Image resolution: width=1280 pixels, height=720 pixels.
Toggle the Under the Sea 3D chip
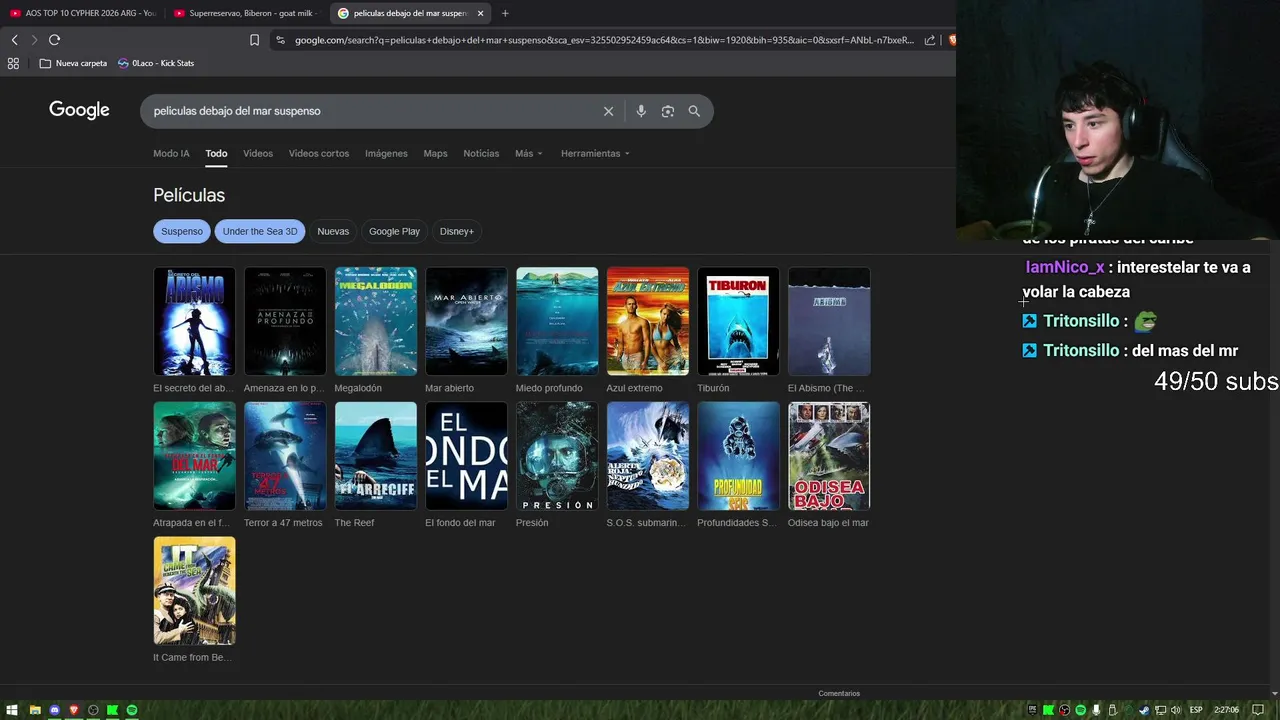[x=260, y=231]
